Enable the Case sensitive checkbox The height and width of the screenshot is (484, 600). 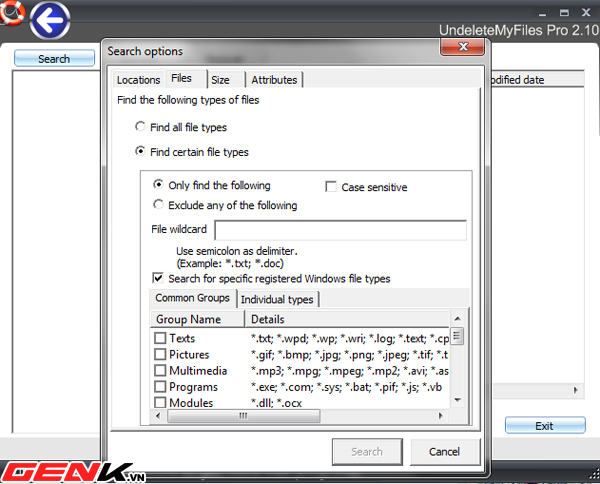coord(331,187)
